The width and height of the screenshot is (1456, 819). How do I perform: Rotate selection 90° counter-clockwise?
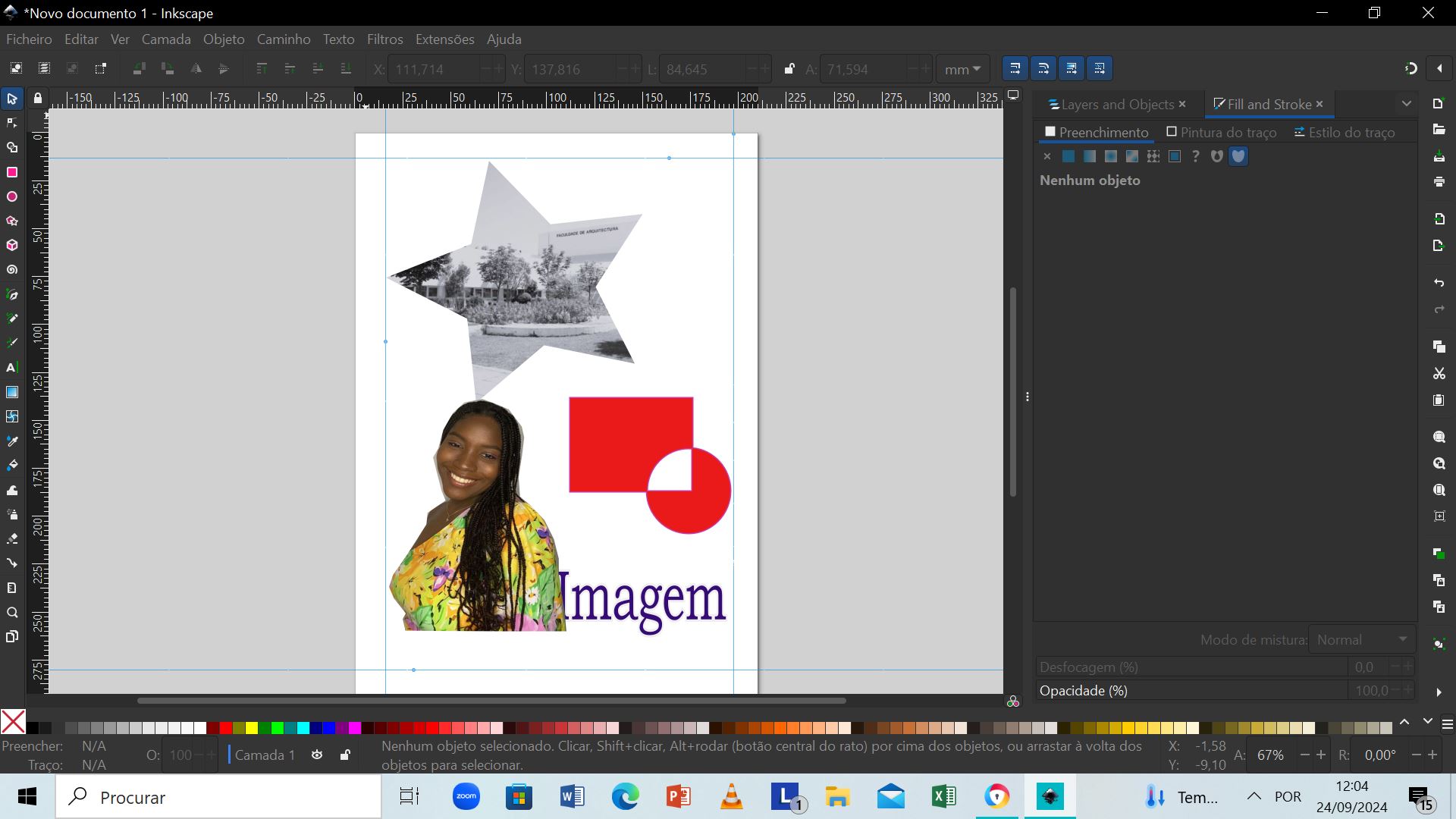(x=139, y=68)
